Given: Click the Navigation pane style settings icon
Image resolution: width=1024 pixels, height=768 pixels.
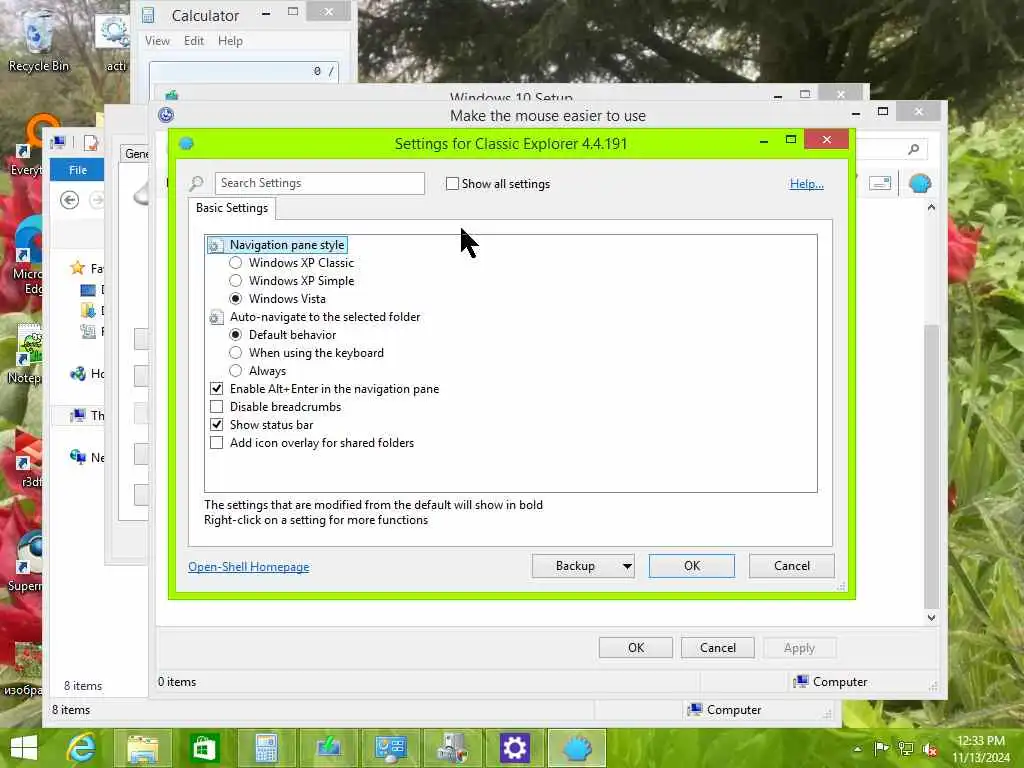Looking at the screenshot, I should click(x=216, y=246).
